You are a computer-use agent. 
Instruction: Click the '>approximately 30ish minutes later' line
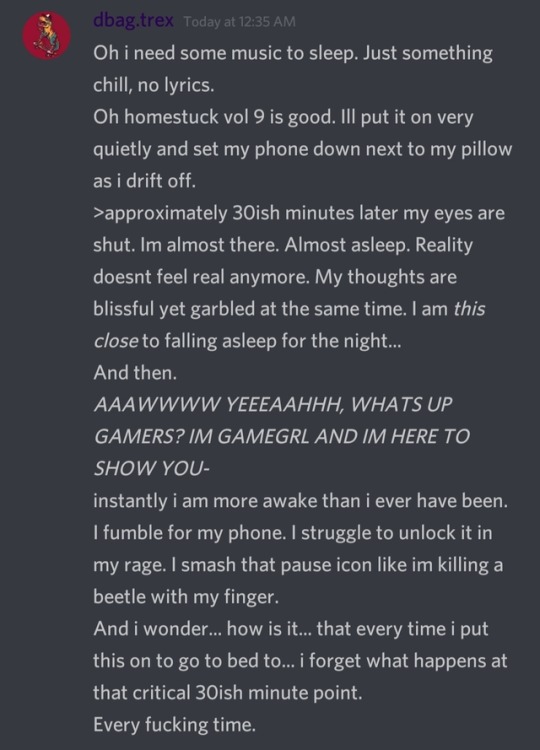(299, 213)
